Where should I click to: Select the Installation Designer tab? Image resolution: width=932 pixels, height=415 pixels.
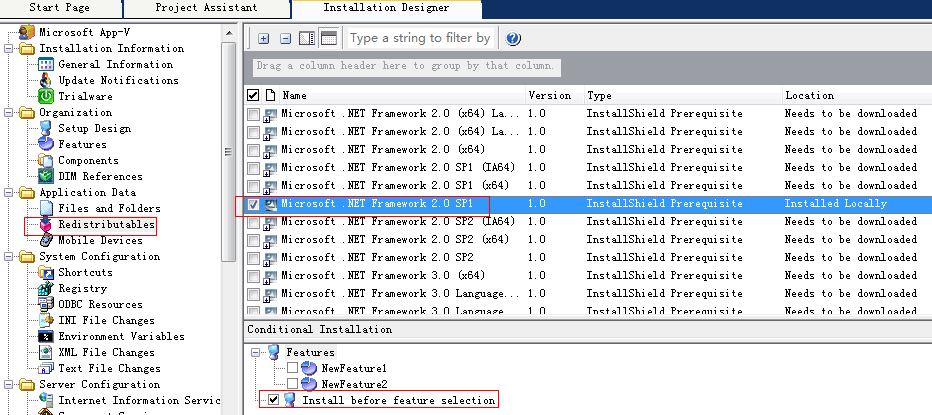(x=386, y=8)
